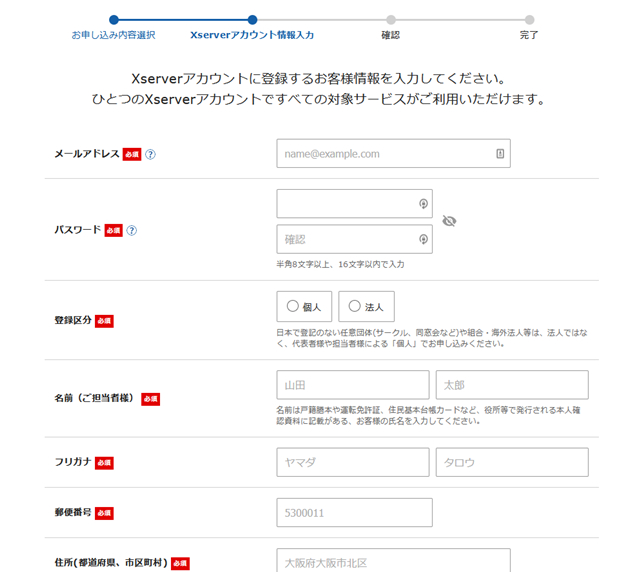The image size is (640, 572).
Task: Click the パスワード field label
Action: (x=78, y=230)
